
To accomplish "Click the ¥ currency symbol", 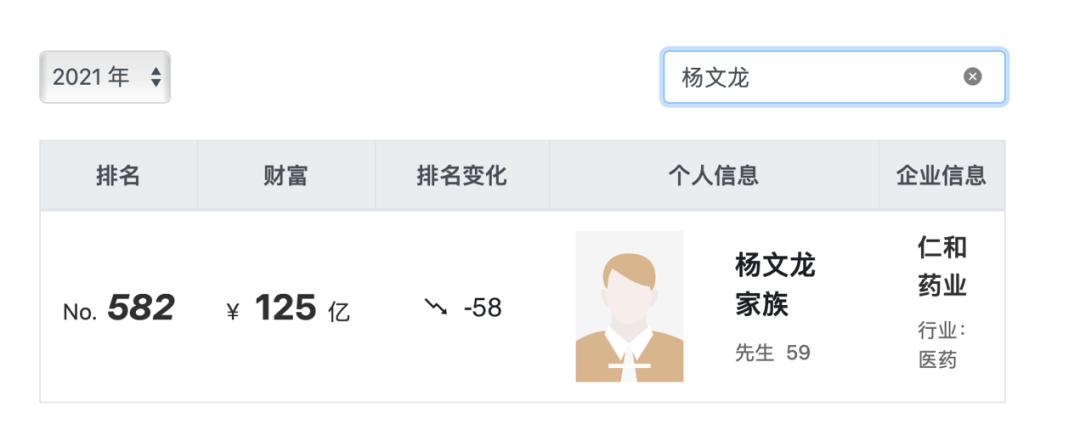I will (x=233, y=312).
